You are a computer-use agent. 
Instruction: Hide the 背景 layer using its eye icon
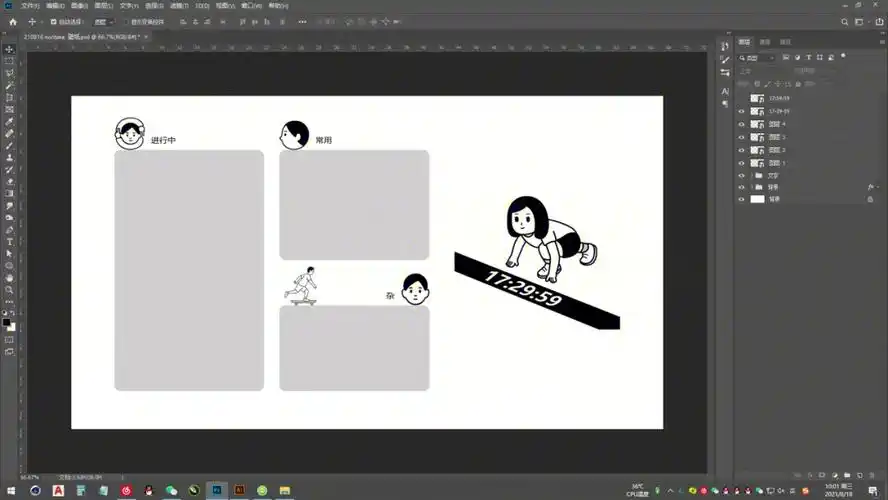[x=741, y=199]
